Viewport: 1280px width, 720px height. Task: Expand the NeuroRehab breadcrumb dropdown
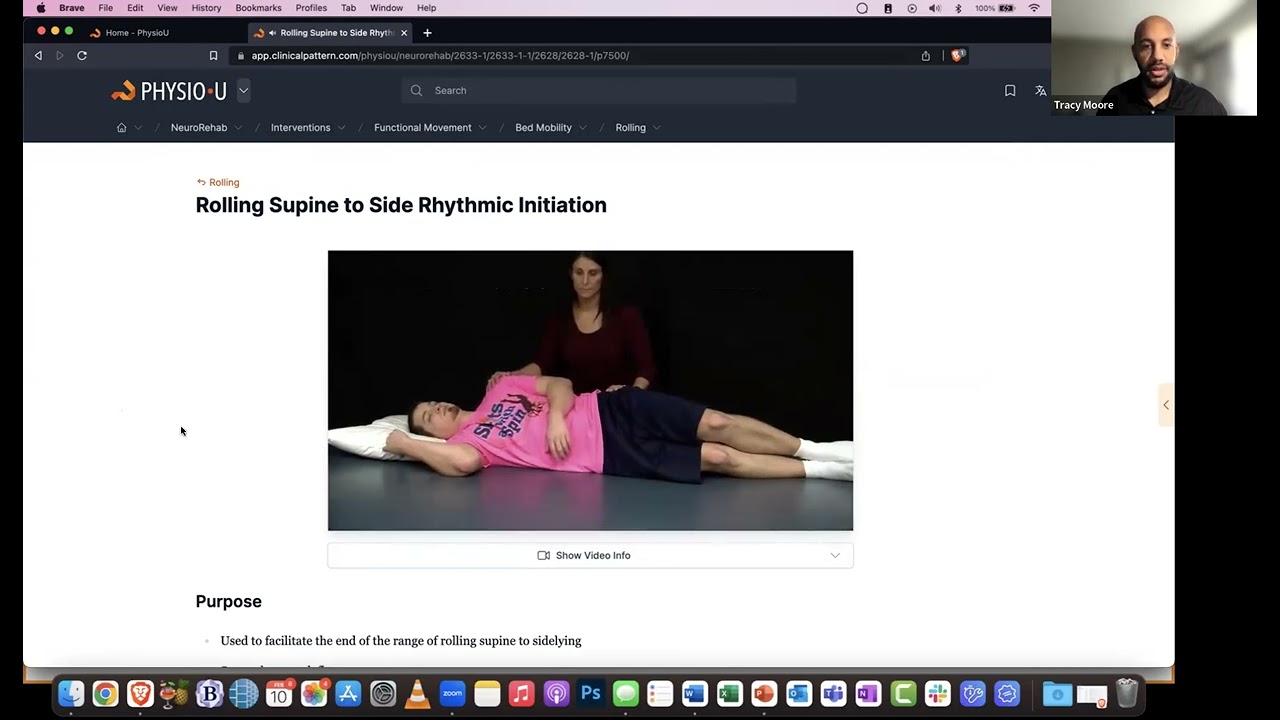pos(240,127)
